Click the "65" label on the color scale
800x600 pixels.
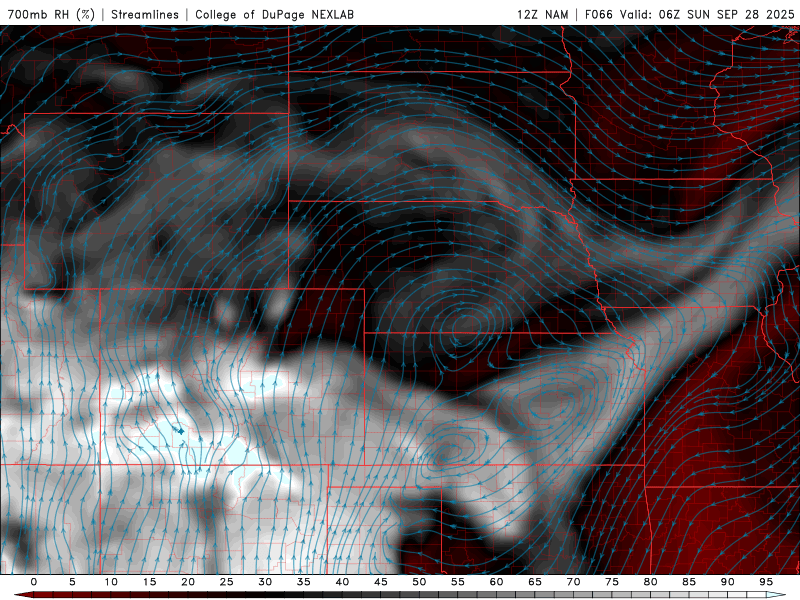coord(535,582)
